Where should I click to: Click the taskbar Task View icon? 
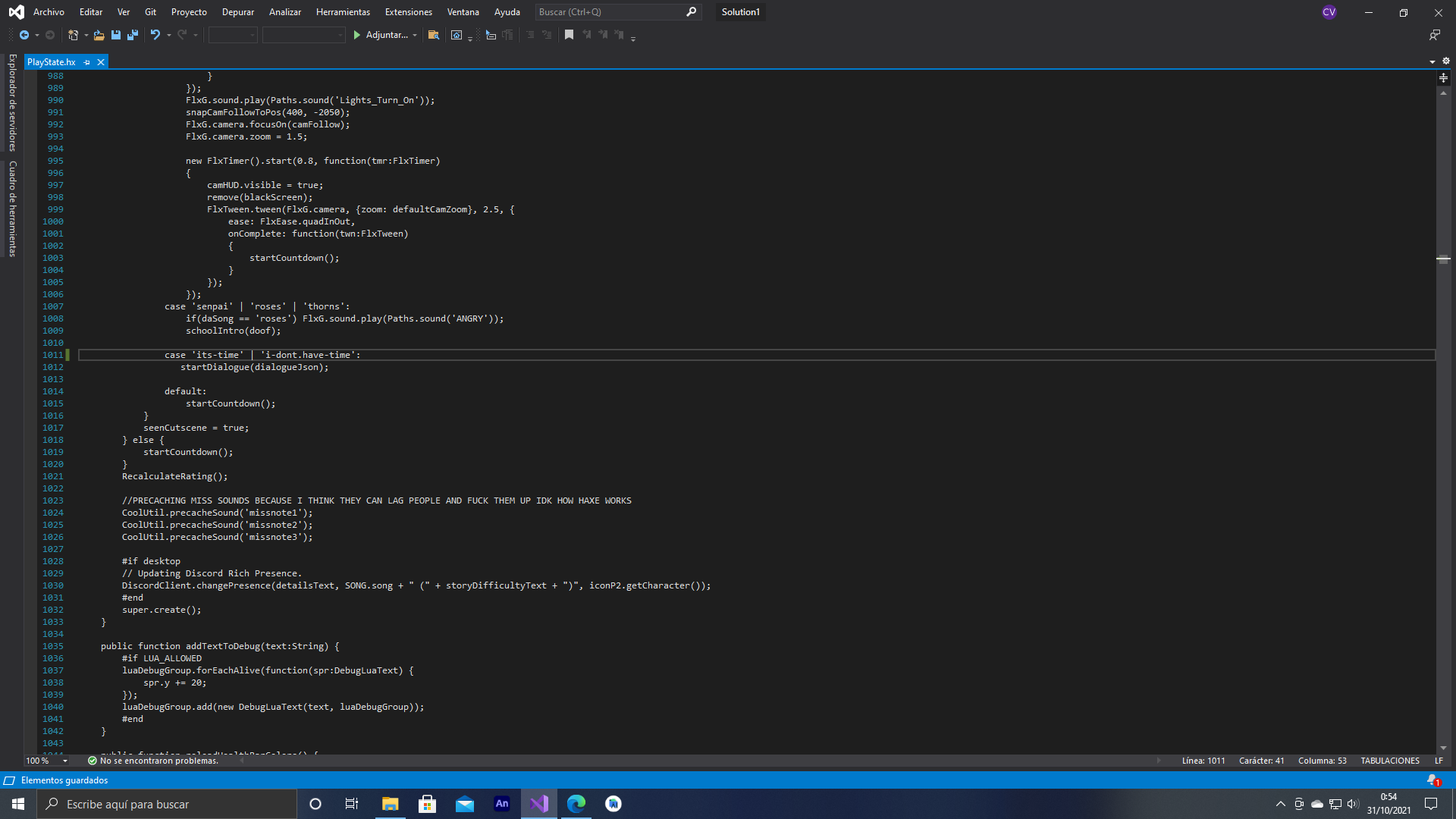pyautogui.click(x=351, y=804)
